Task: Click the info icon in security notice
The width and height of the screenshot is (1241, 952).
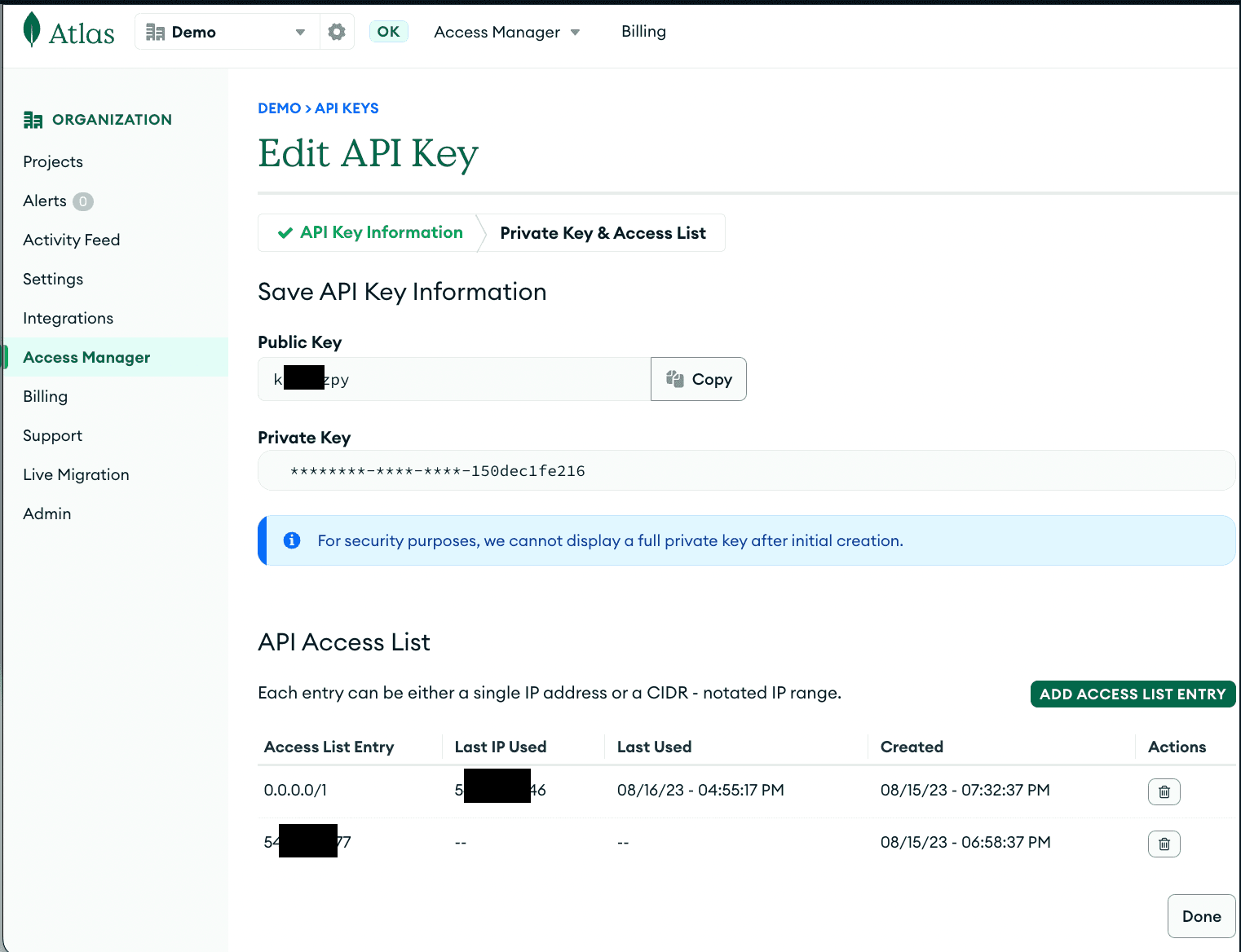Action: point(292,540)
